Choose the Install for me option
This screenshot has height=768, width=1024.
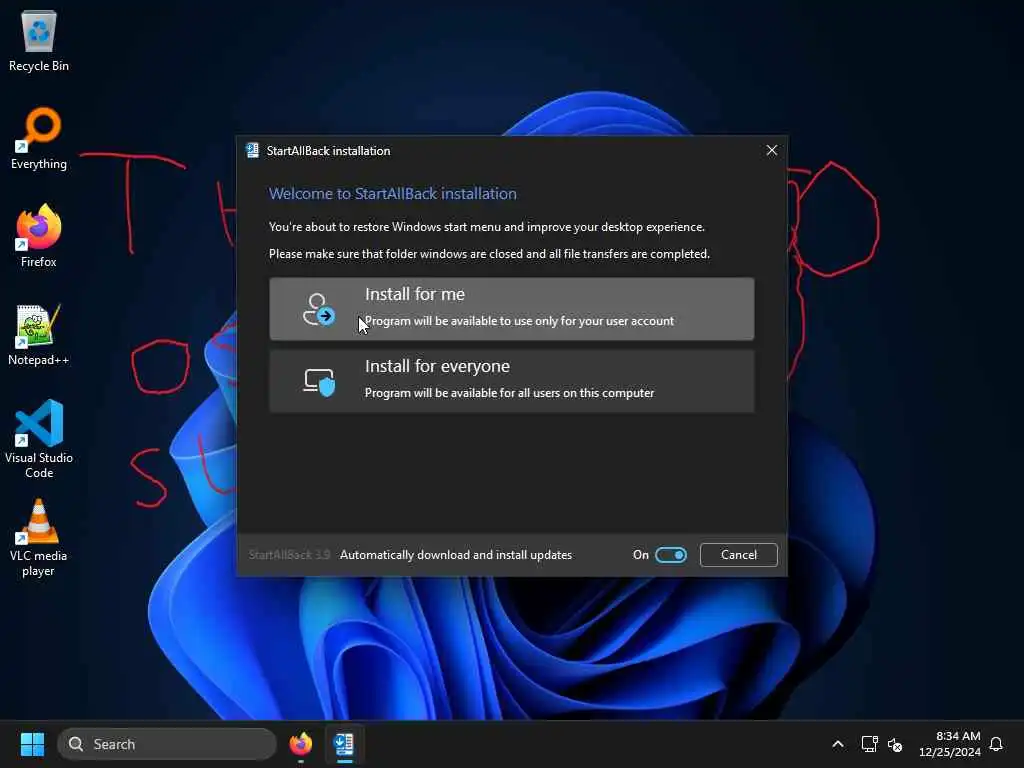click(511, 309)
